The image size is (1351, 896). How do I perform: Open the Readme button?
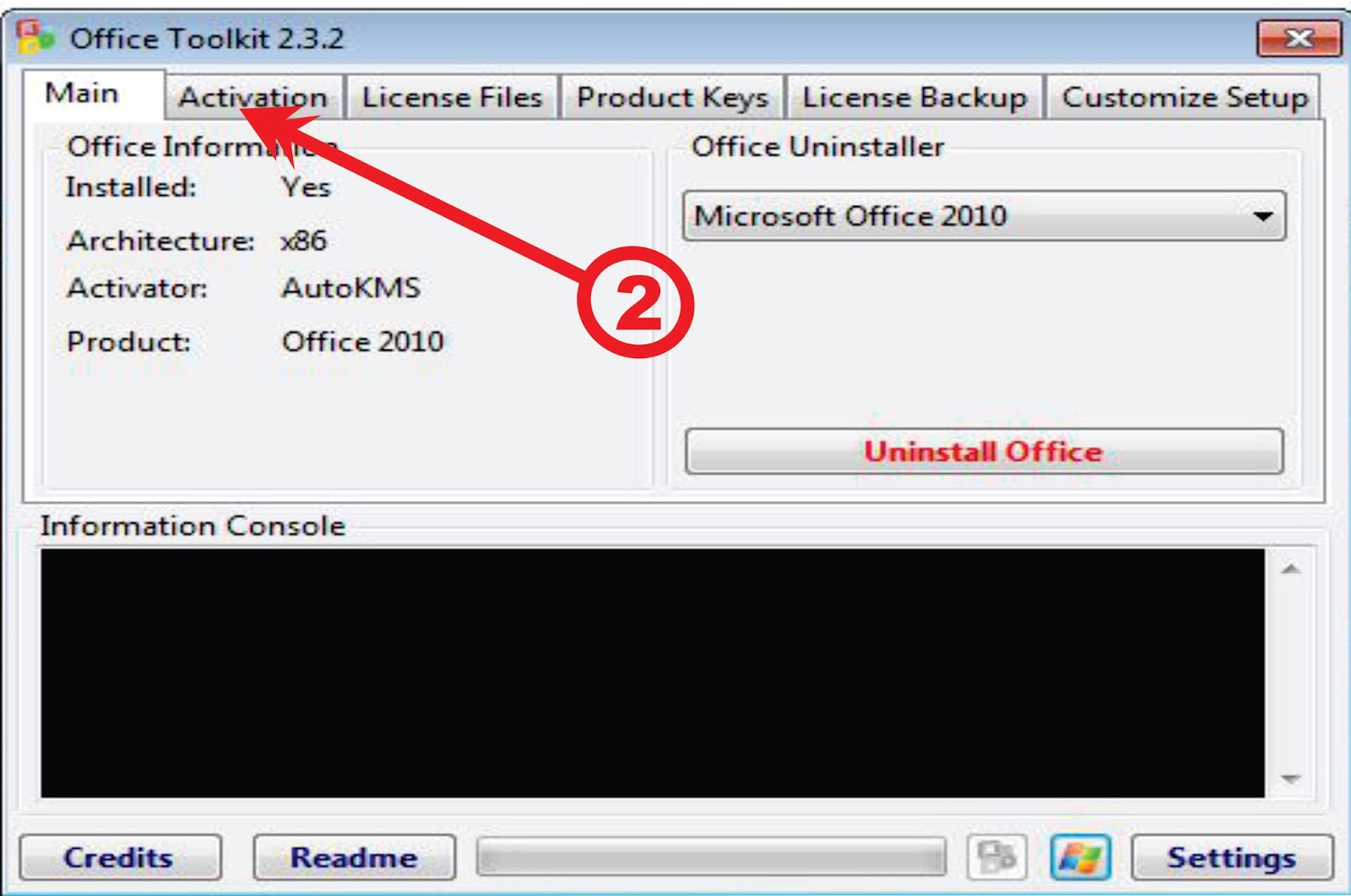(354, 858)
